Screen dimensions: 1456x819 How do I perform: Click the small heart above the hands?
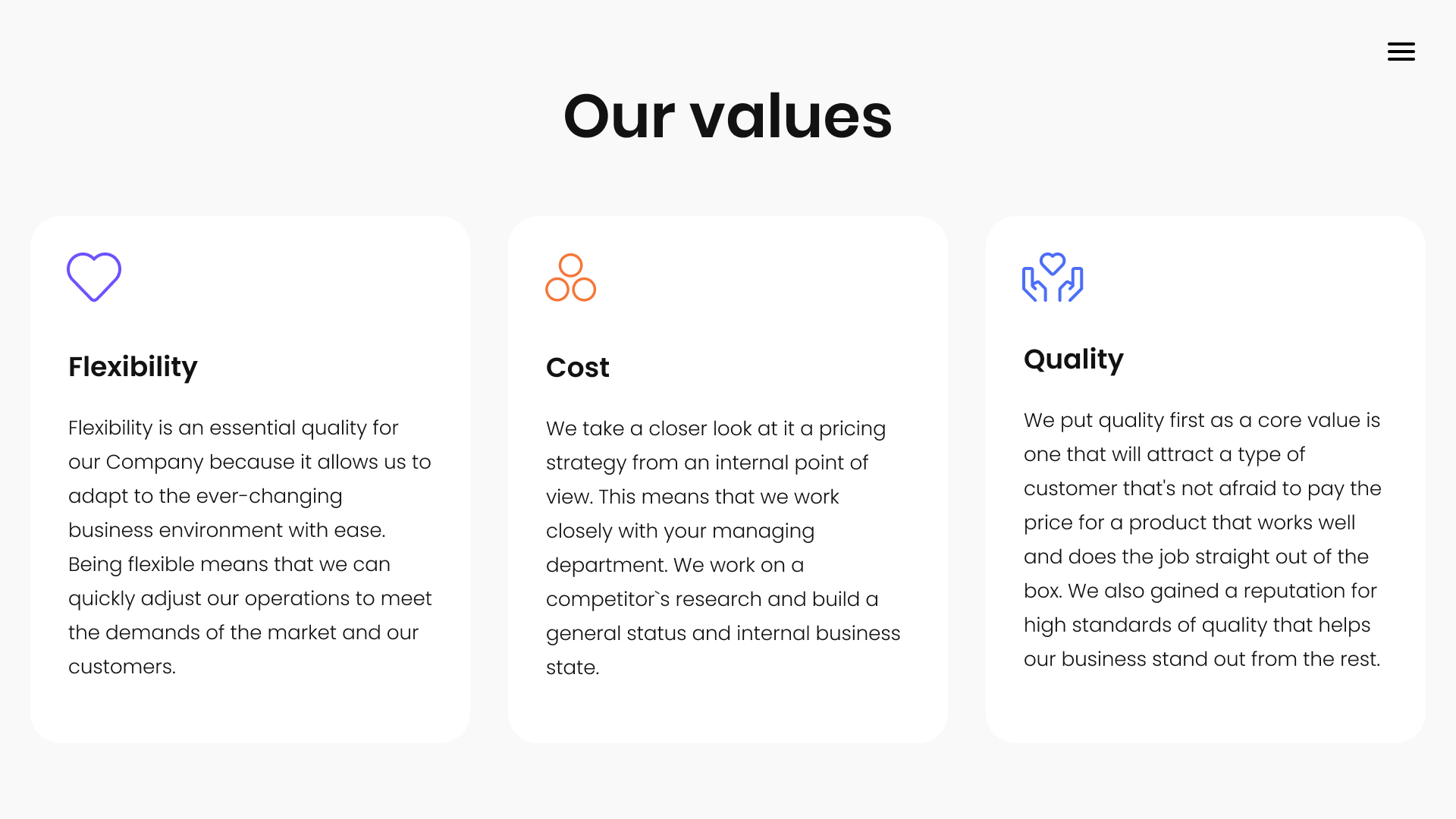[x=1053, y=264]
